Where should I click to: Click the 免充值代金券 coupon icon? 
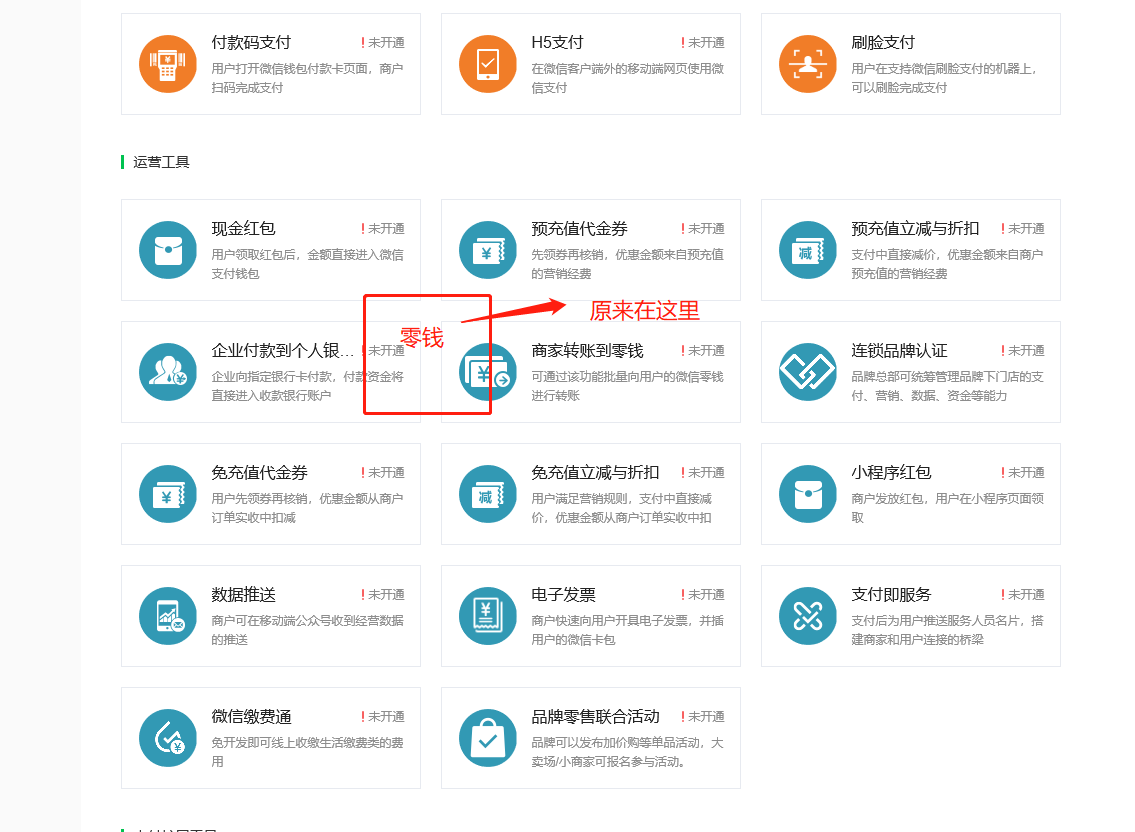[x=168, y=494]
